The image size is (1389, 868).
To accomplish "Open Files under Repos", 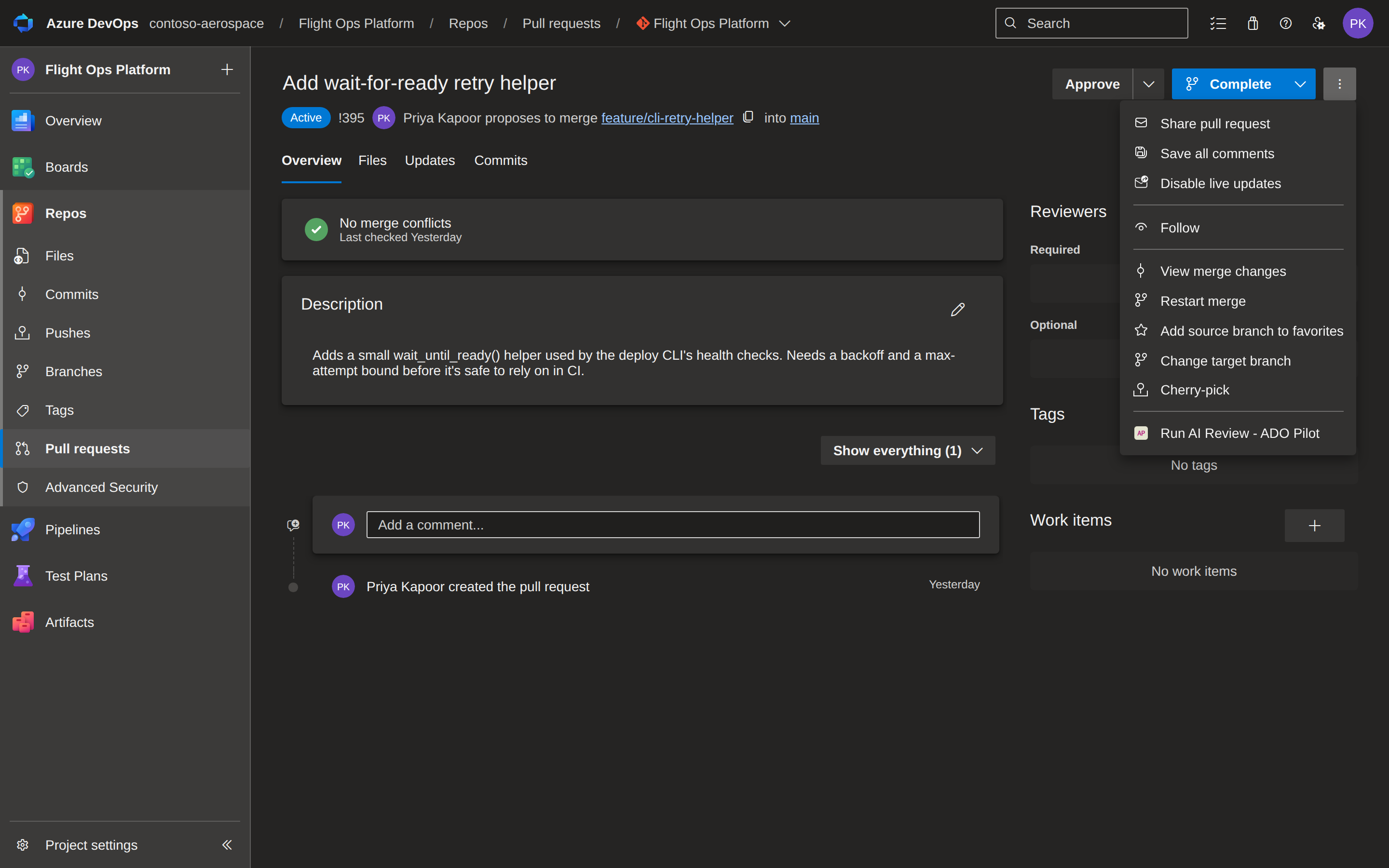I will pyautogui.click(x=125, y=256).
